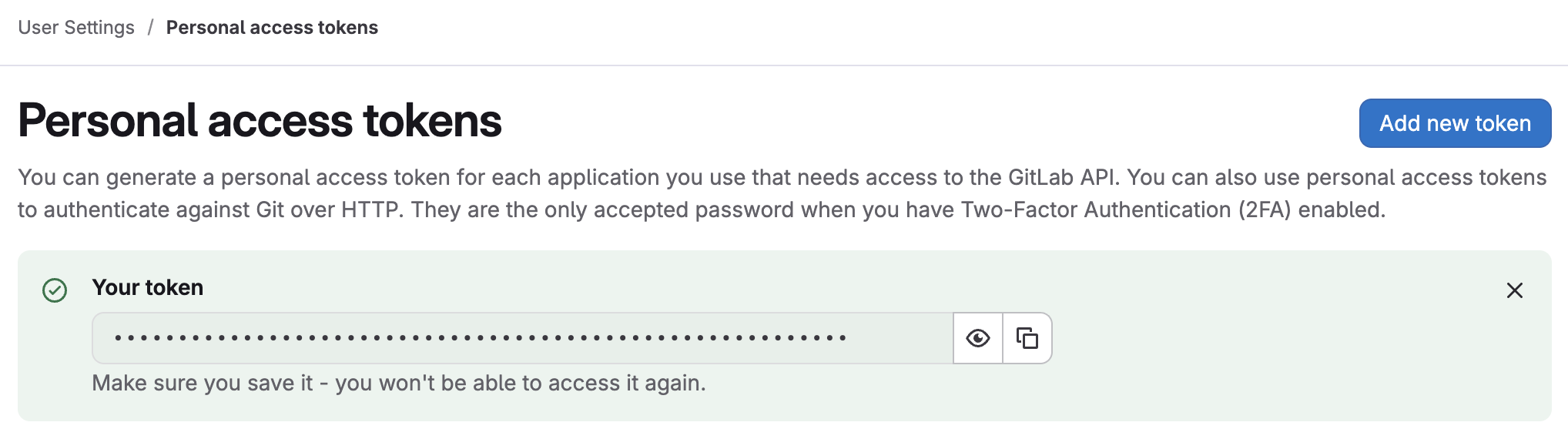
Task: Click the breadcrumb slash separator
Action: tap(150, 28)
